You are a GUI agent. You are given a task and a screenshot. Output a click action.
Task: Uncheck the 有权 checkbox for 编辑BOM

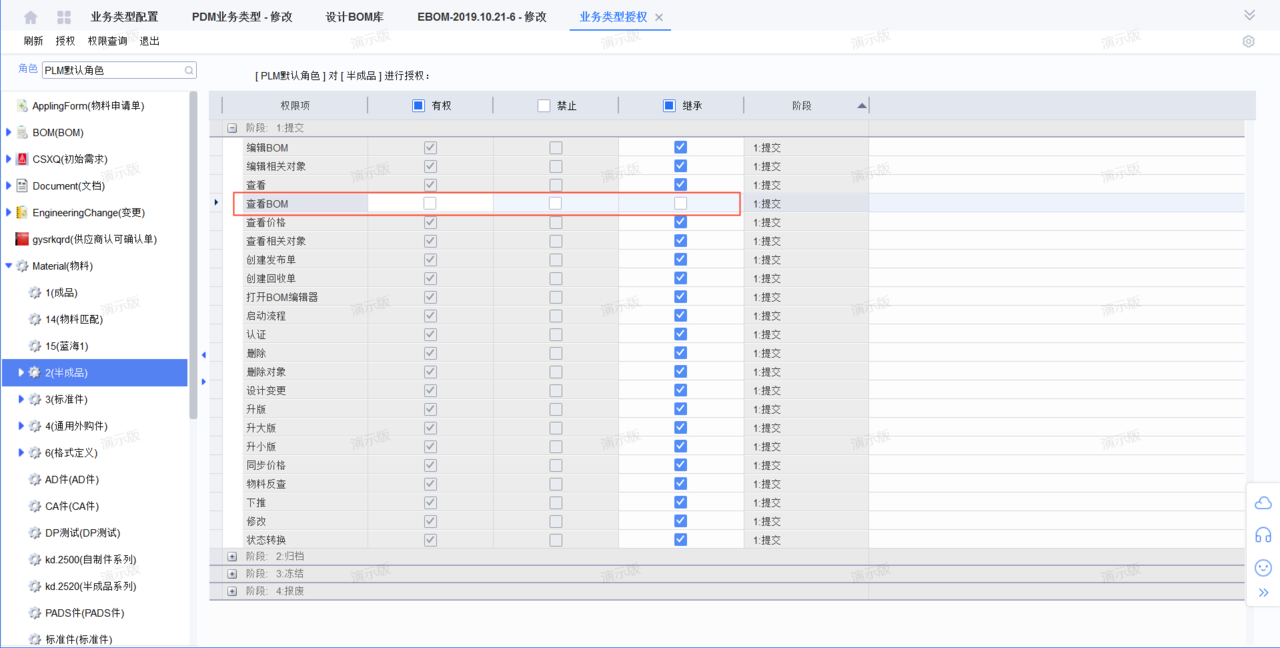tap(430, 146)
